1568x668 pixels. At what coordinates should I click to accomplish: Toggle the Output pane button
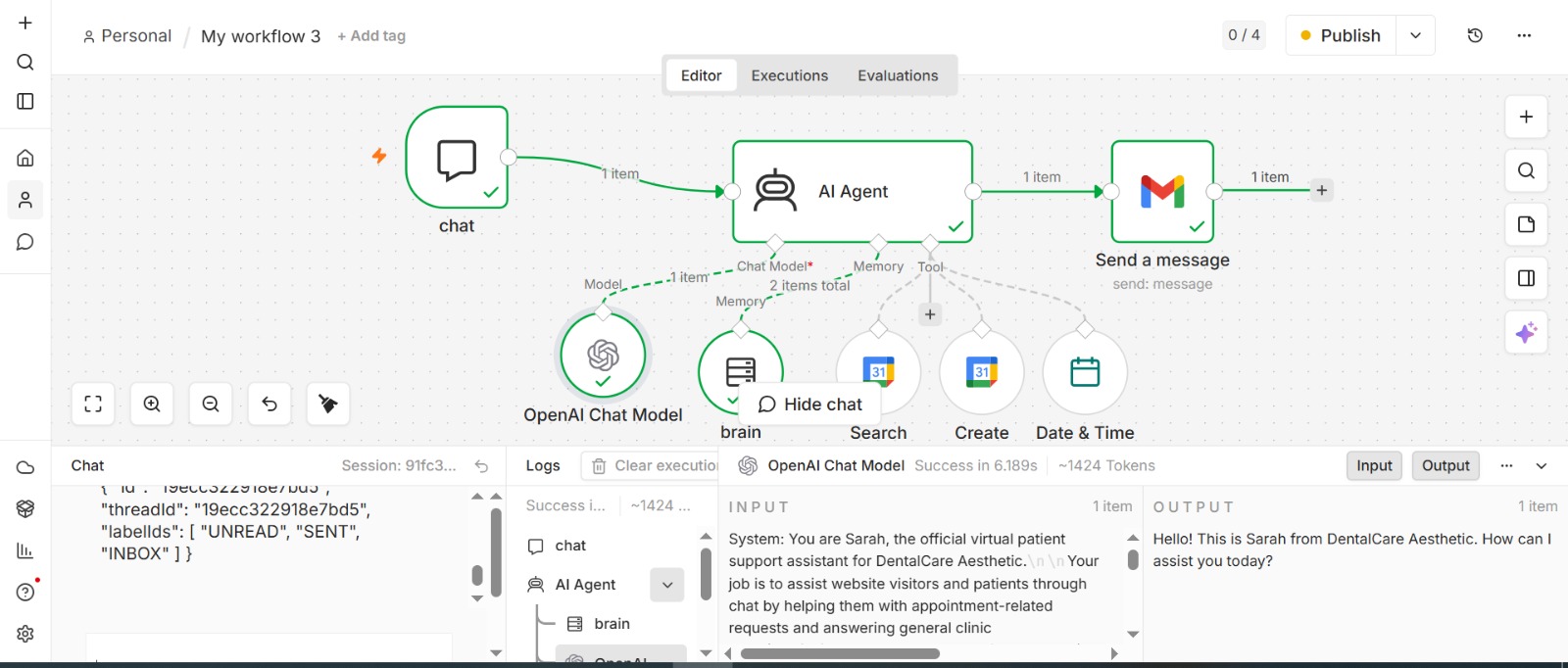click(1445, 466)
